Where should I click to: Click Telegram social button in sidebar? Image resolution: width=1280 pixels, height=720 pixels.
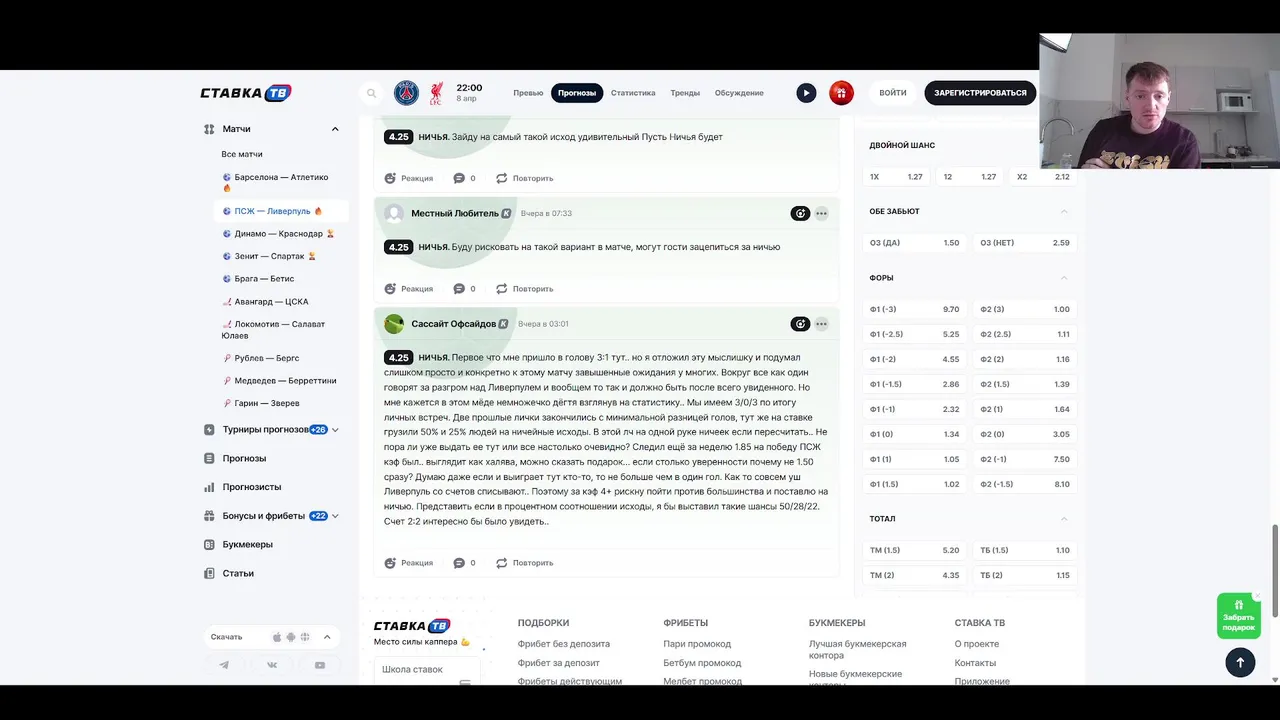coord(224,665)
